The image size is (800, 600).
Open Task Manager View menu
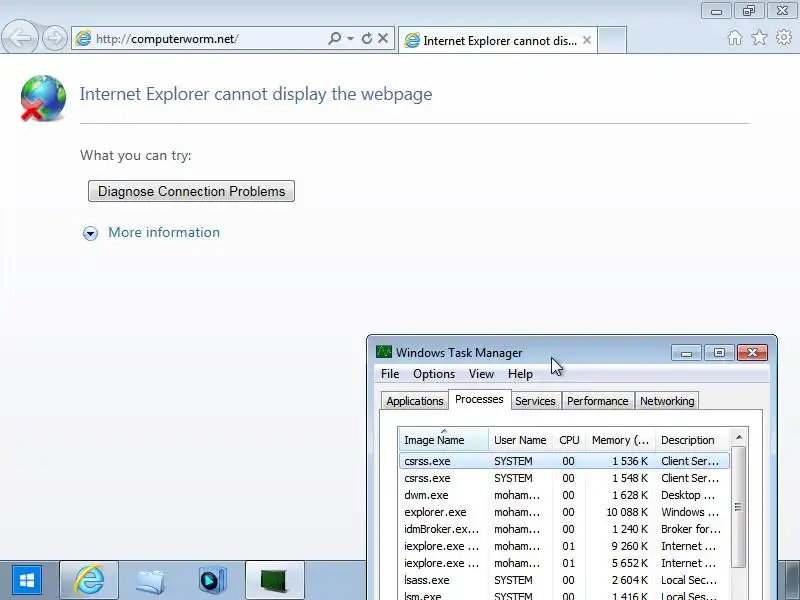pos(481,374)
